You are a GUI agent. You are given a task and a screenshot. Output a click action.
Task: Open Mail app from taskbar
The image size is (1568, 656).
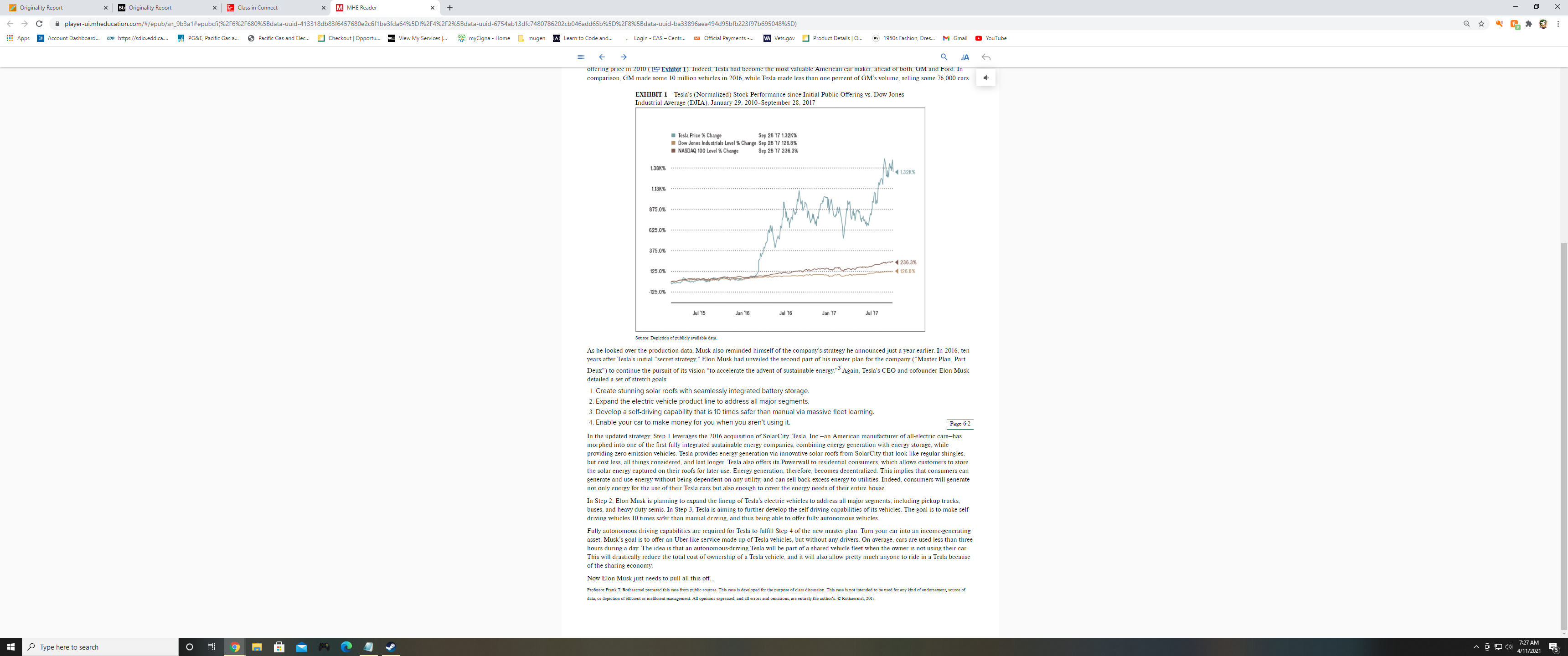pos(302,647)
